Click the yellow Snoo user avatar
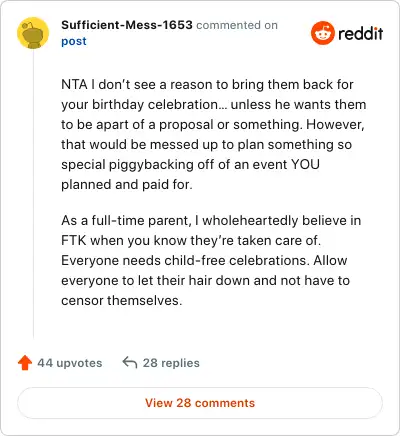Image resolution: width=400 pixels, height=436 pixels. pos(33,33)
